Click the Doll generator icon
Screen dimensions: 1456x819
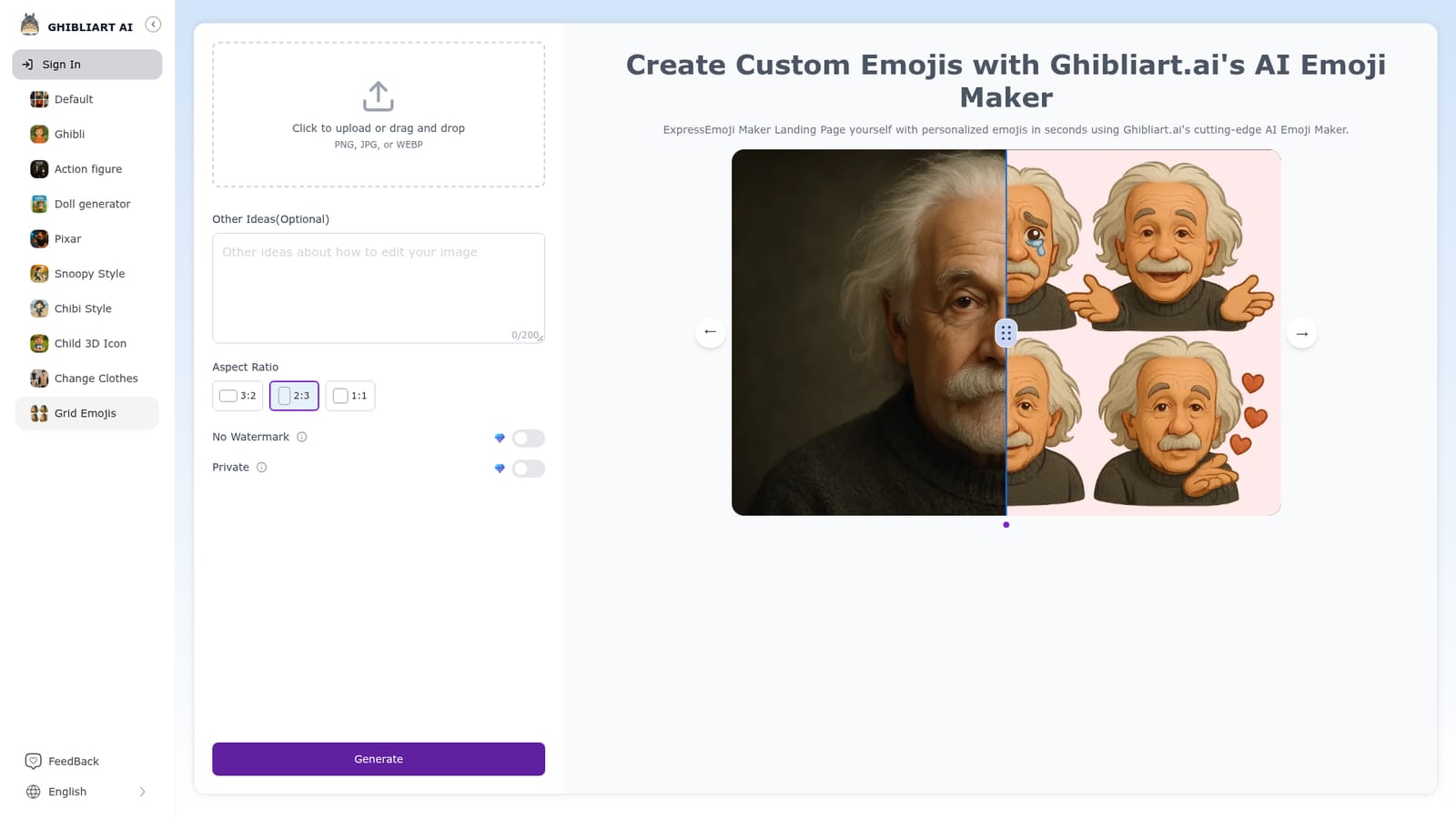pos(39,204)
